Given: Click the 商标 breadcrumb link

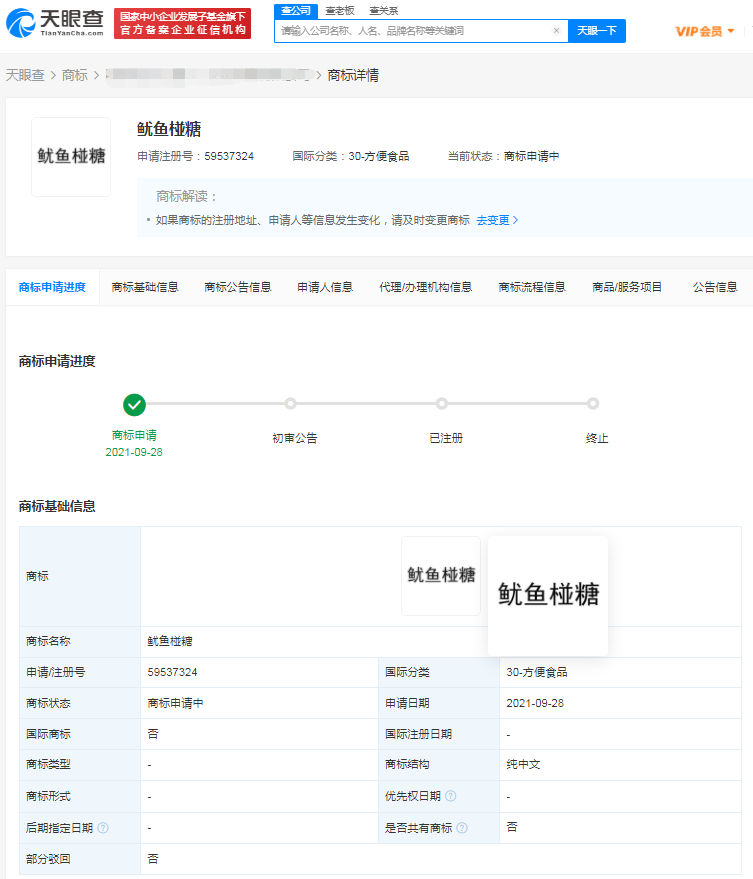Looking at the screenshot, I should [74, 75].
